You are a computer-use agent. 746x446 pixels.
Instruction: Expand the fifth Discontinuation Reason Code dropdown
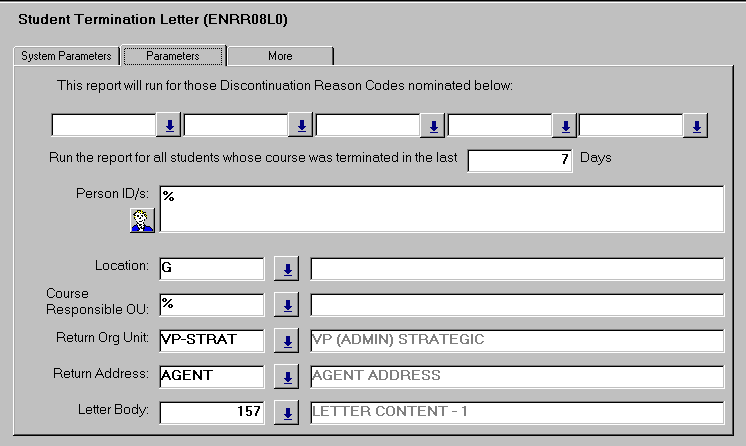(697, 126)
